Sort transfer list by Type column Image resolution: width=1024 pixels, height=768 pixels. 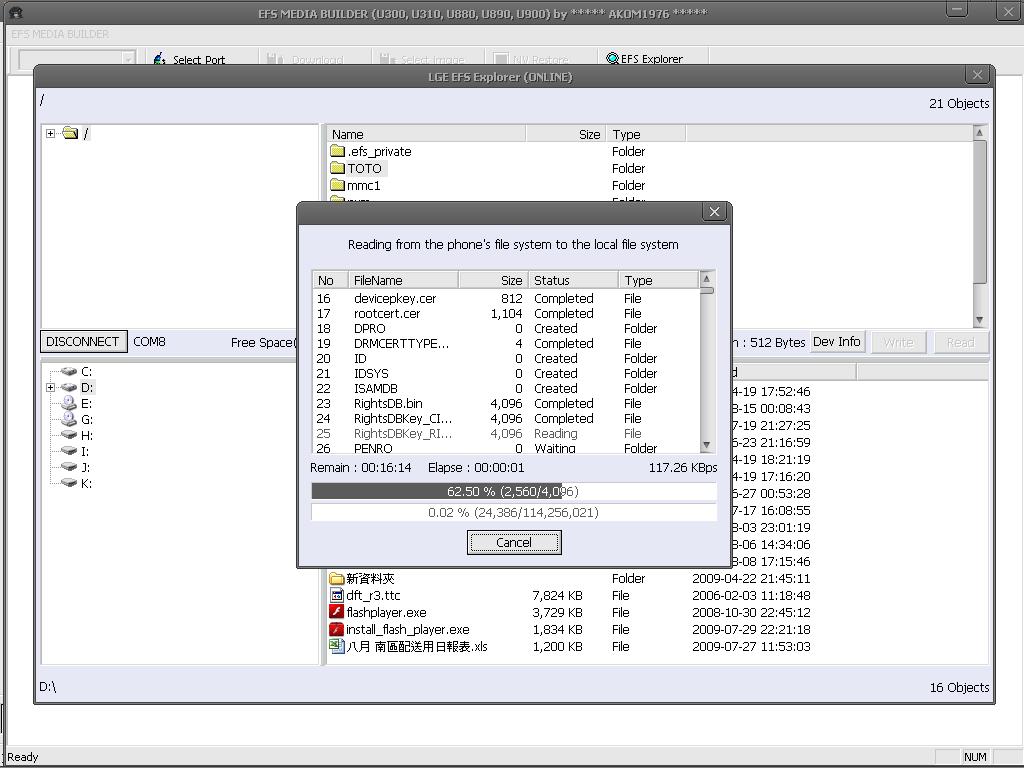[658, 280]
